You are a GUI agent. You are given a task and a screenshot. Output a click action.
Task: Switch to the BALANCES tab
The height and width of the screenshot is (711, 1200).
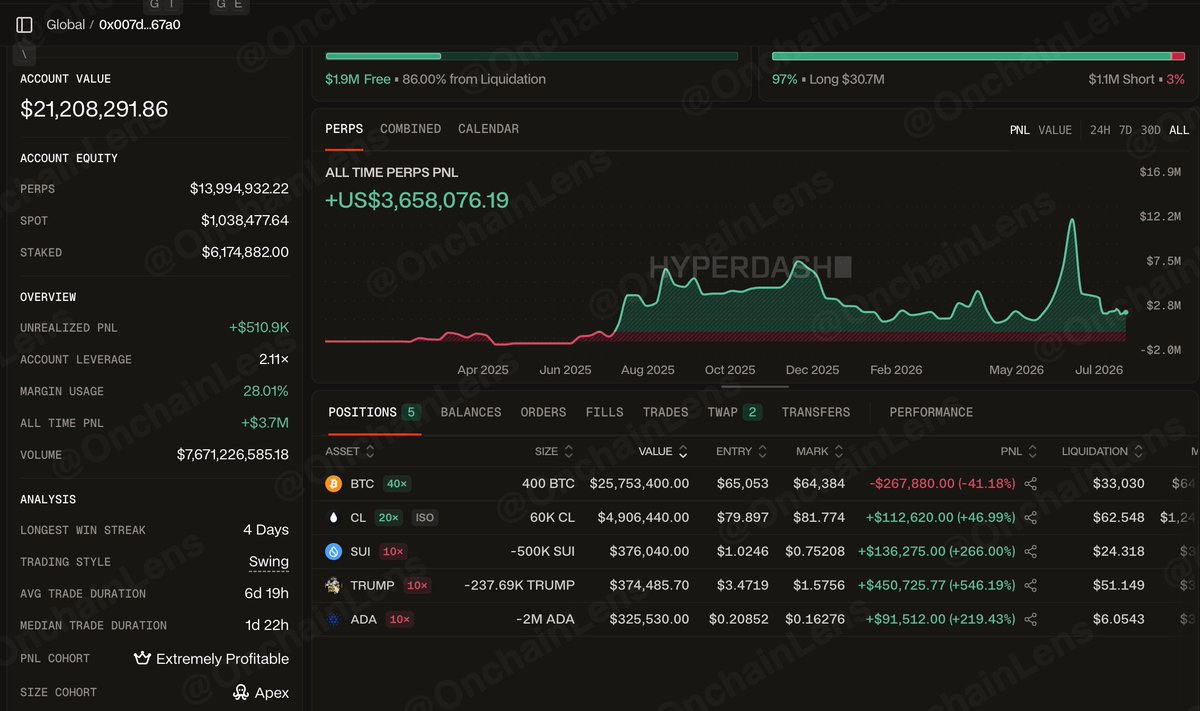tap(471, 412)
